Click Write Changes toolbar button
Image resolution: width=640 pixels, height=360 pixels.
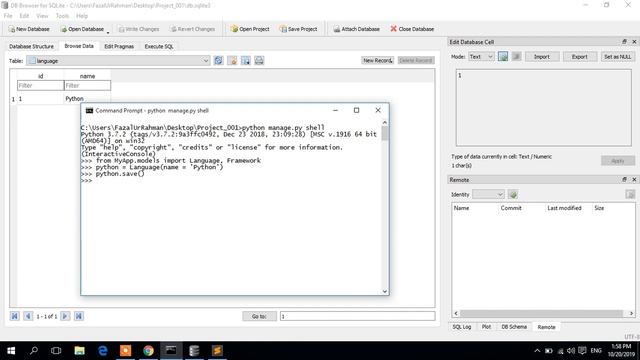pos(139,29)
